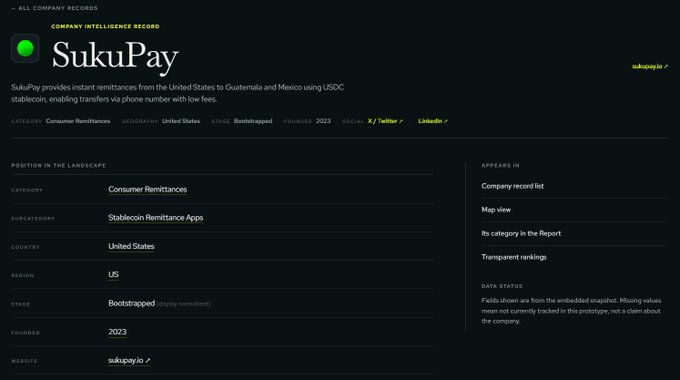Click the Appears In heading
Viewport: 680px width, 380px height.
[x=500, y=166]
